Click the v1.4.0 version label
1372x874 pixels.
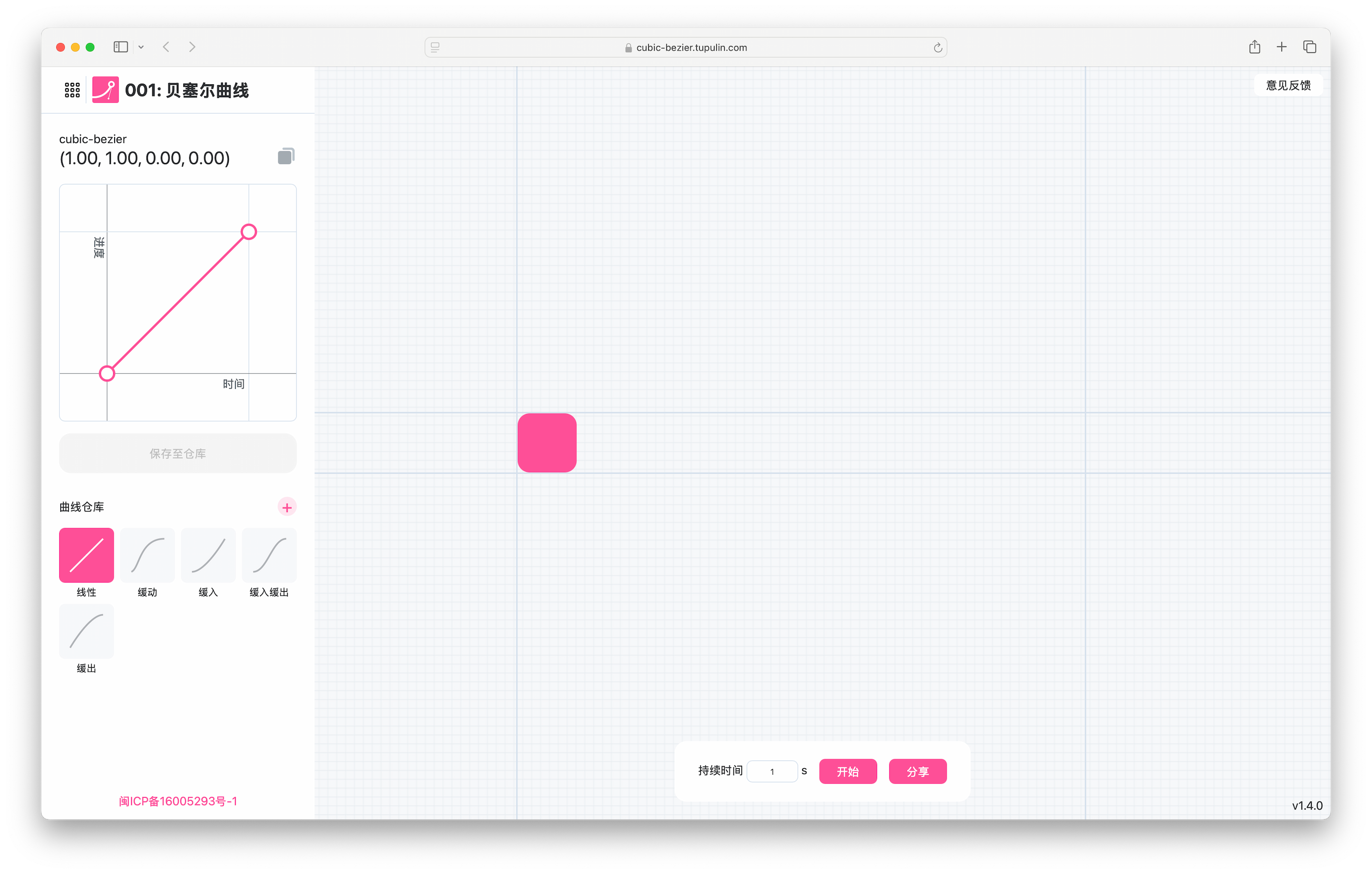coord(1307,805)
